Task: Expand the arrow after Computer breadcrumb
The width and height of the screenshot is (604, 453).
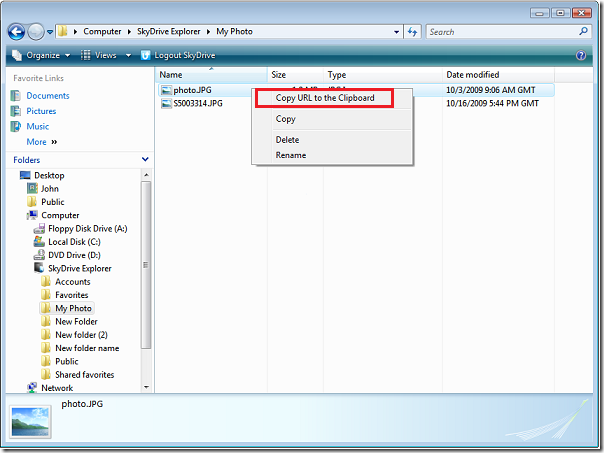Action: (x=129, y=32)
